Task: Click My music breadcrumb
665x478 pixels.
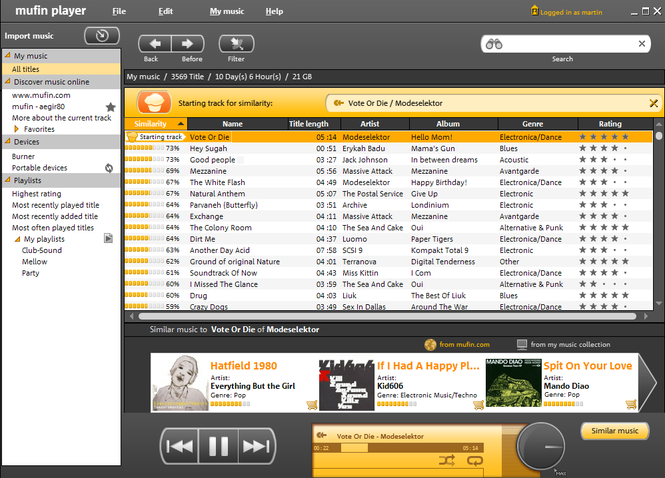Action: (x=143, y=77)
